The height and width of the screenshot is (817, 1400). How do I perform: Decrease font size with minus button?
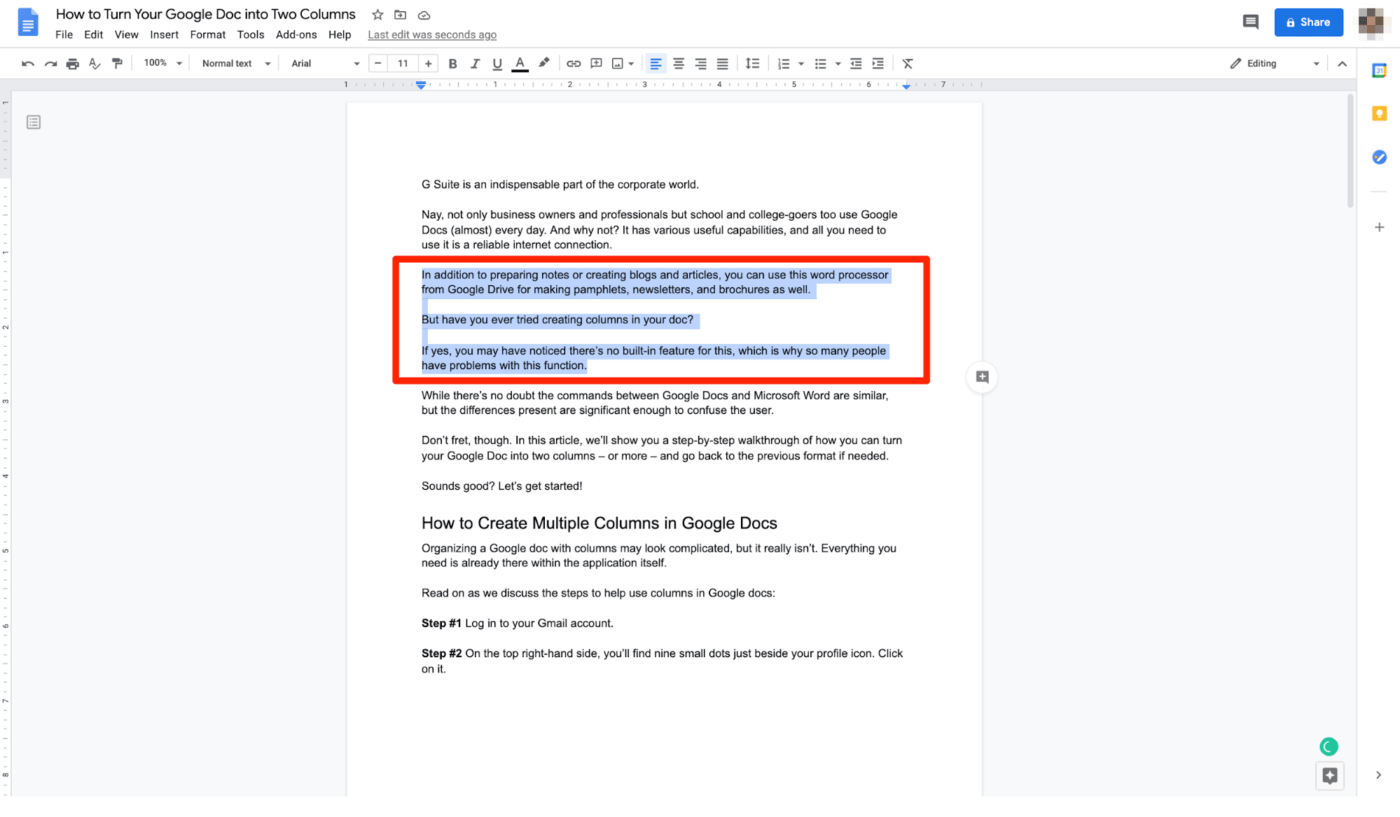click(x=378, y=63)
